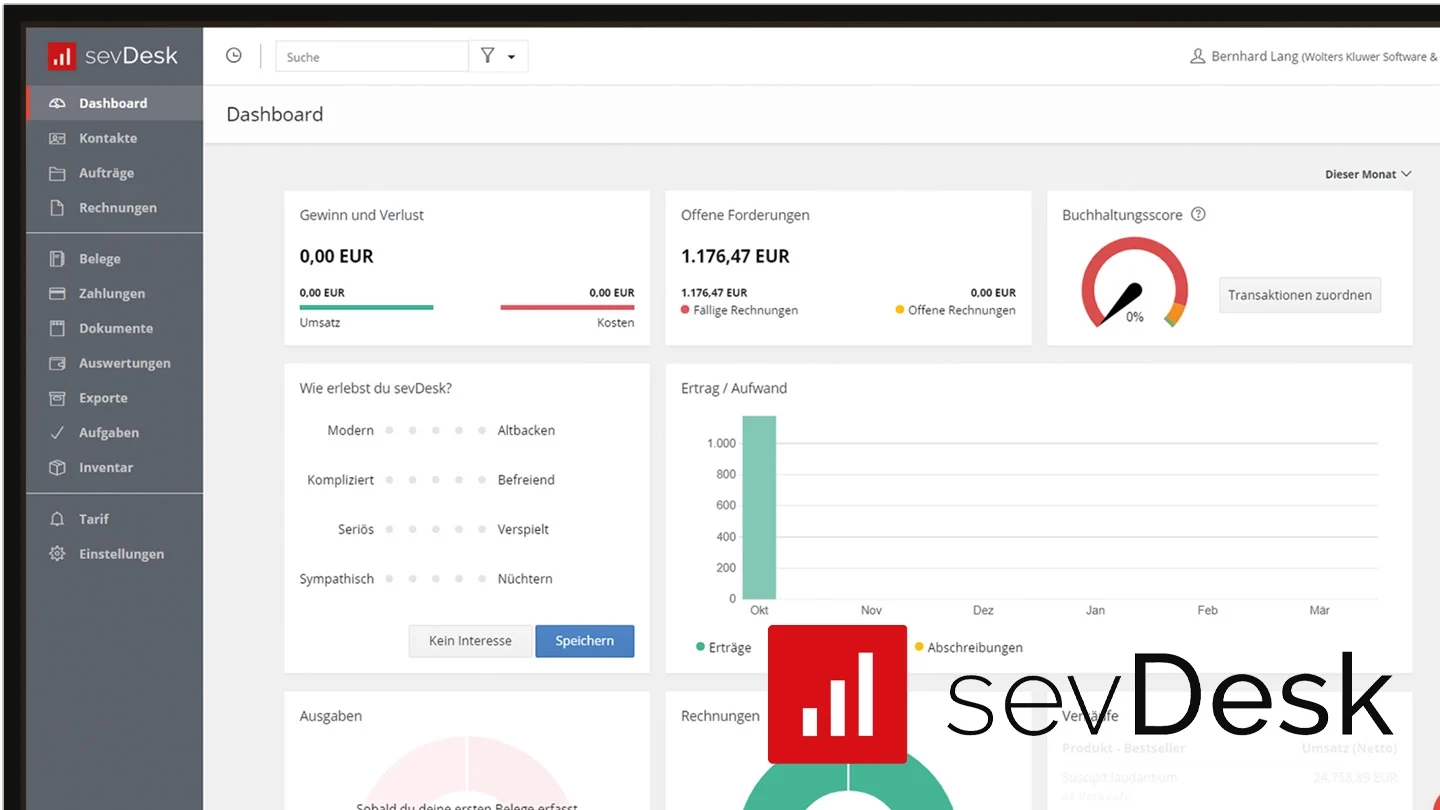Select the radio dot closest to Befreiend
This screenshot has width=1440, height=810.
(x=482, y=480)
